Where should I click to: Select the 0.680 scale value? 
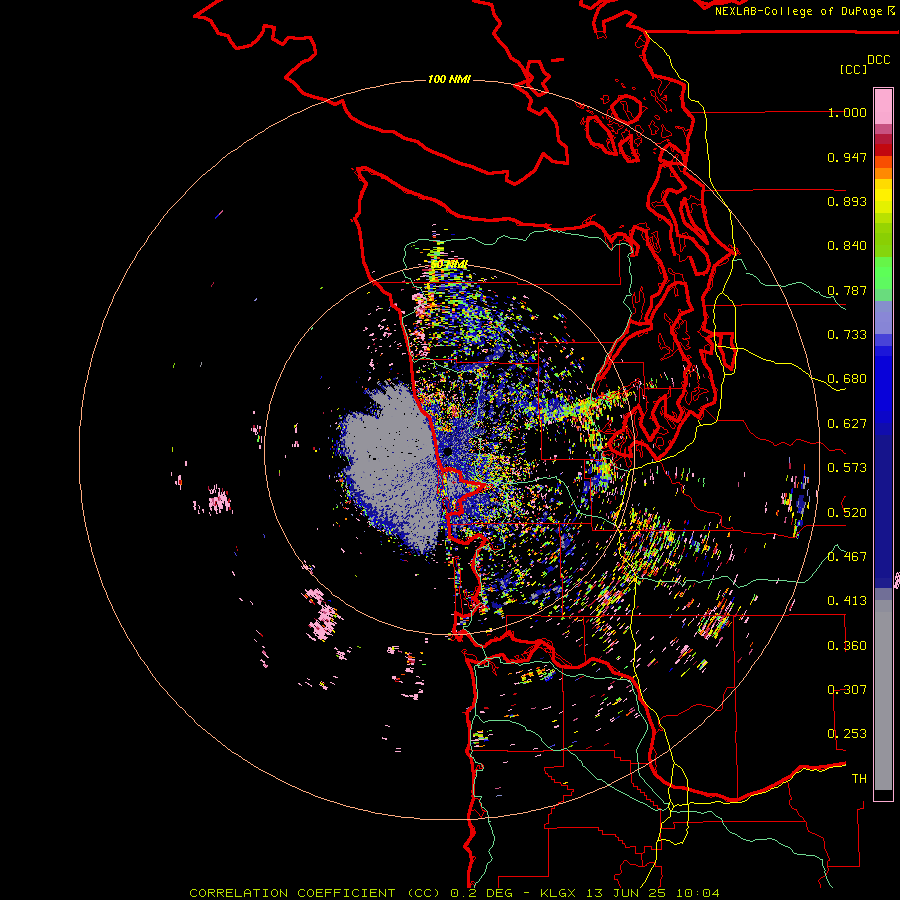pyautogui.click(x=847, y=379)
